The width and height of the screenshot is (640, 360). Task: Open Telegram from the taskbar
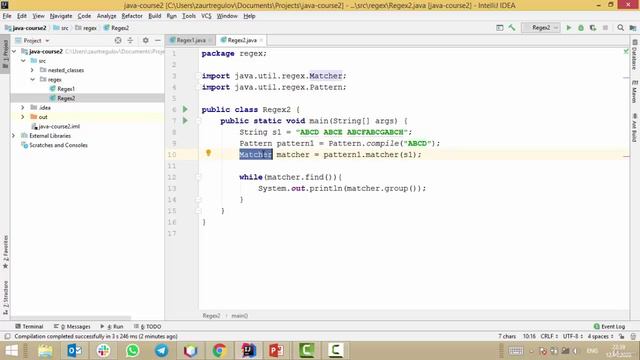point(161,351)
